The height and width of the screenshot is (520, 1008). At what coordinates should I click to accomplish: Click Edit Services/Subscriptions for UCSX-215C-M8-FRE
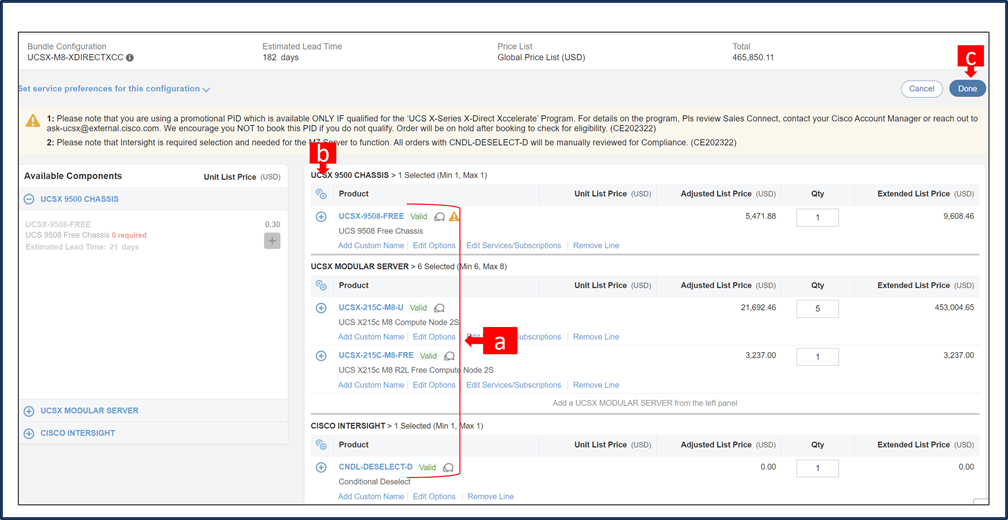click(514, 385)
